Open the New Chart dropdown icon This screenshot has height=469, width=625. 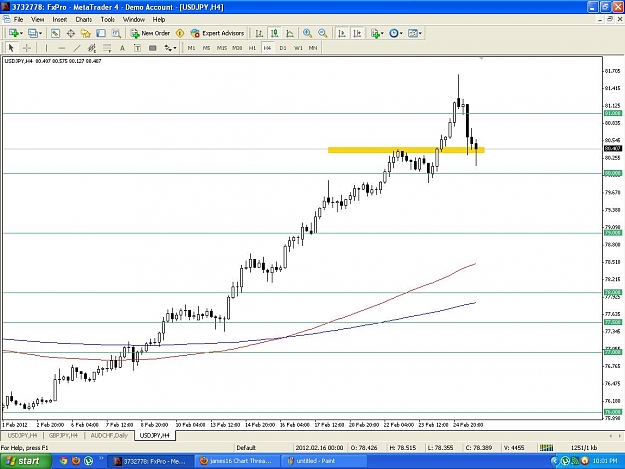coord(15,33)
